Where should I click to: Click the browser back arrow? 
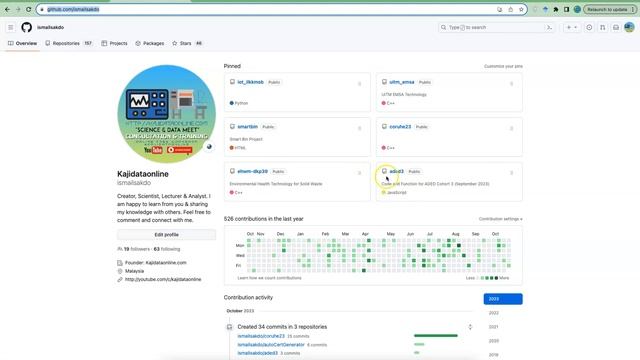(7, 9)
